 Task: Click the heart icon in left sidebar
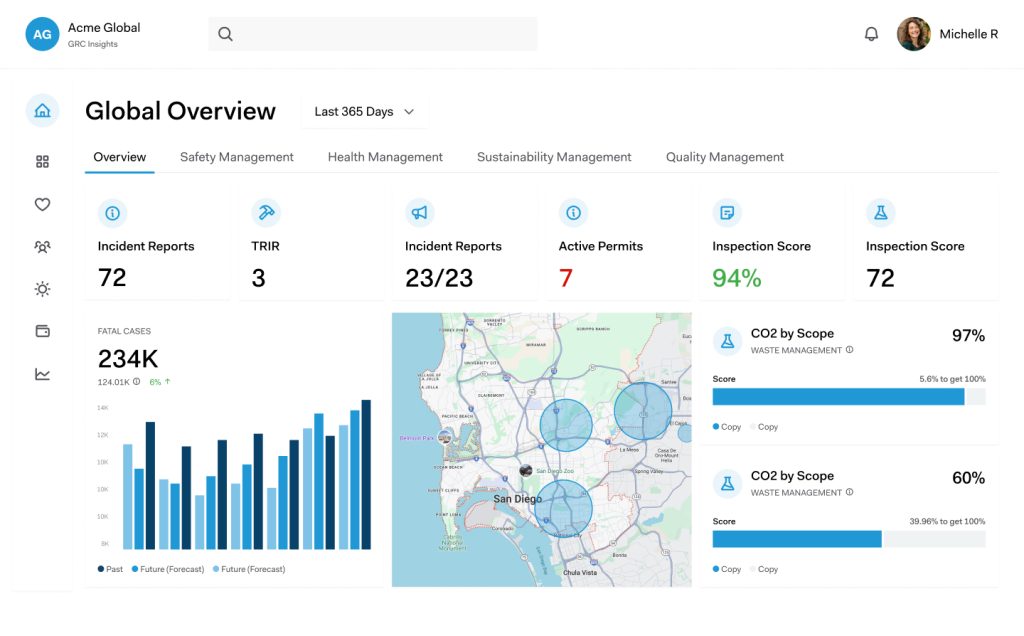pos(42,204)
